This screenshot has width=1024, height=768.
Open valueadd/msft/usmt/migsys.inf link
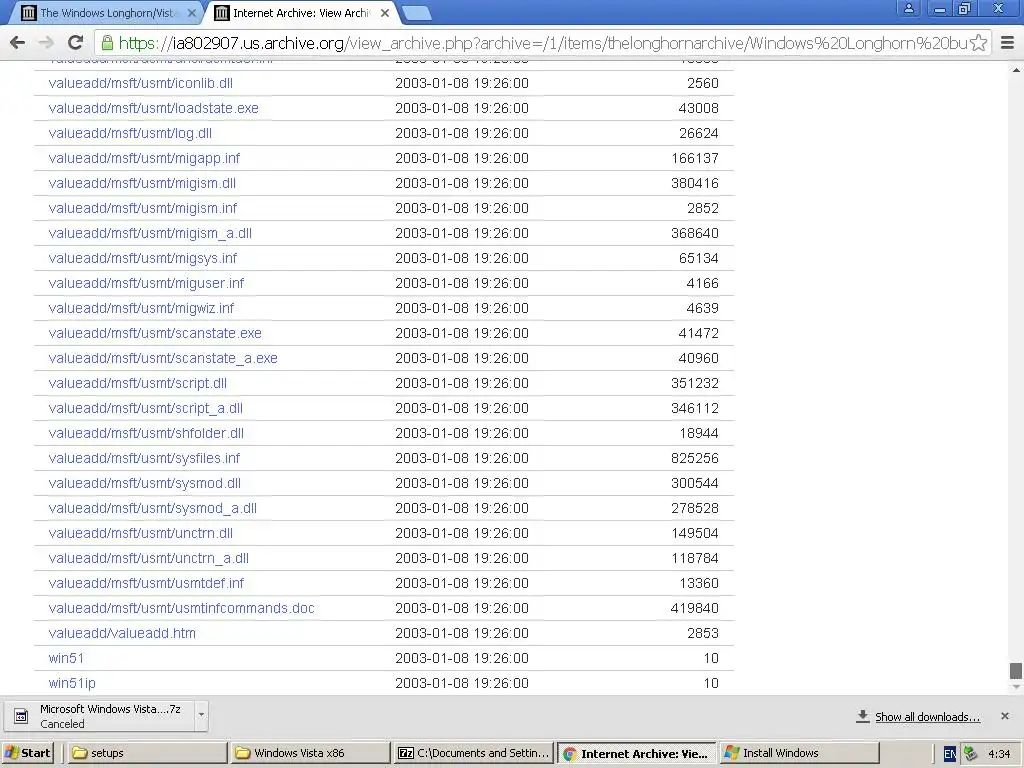tap(142, 259)
